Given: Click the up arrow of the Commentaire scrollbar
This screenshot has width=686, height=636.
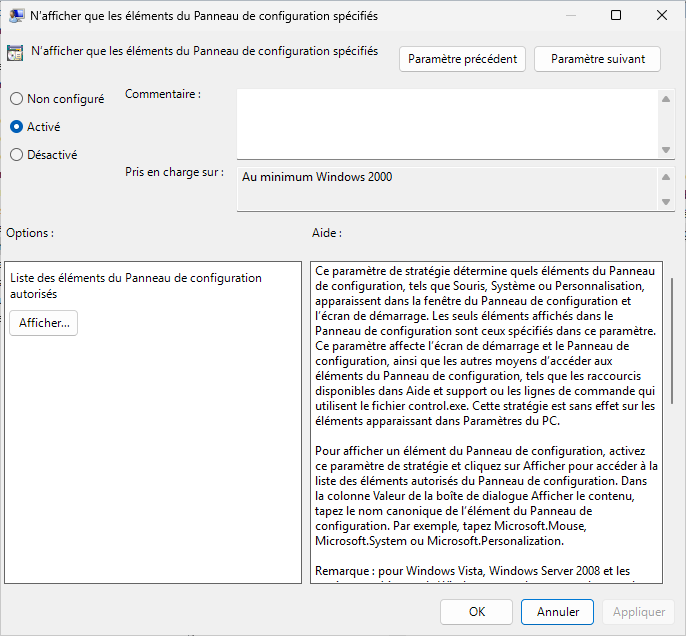Looking at the screenshot, I should tap(666, 98).
